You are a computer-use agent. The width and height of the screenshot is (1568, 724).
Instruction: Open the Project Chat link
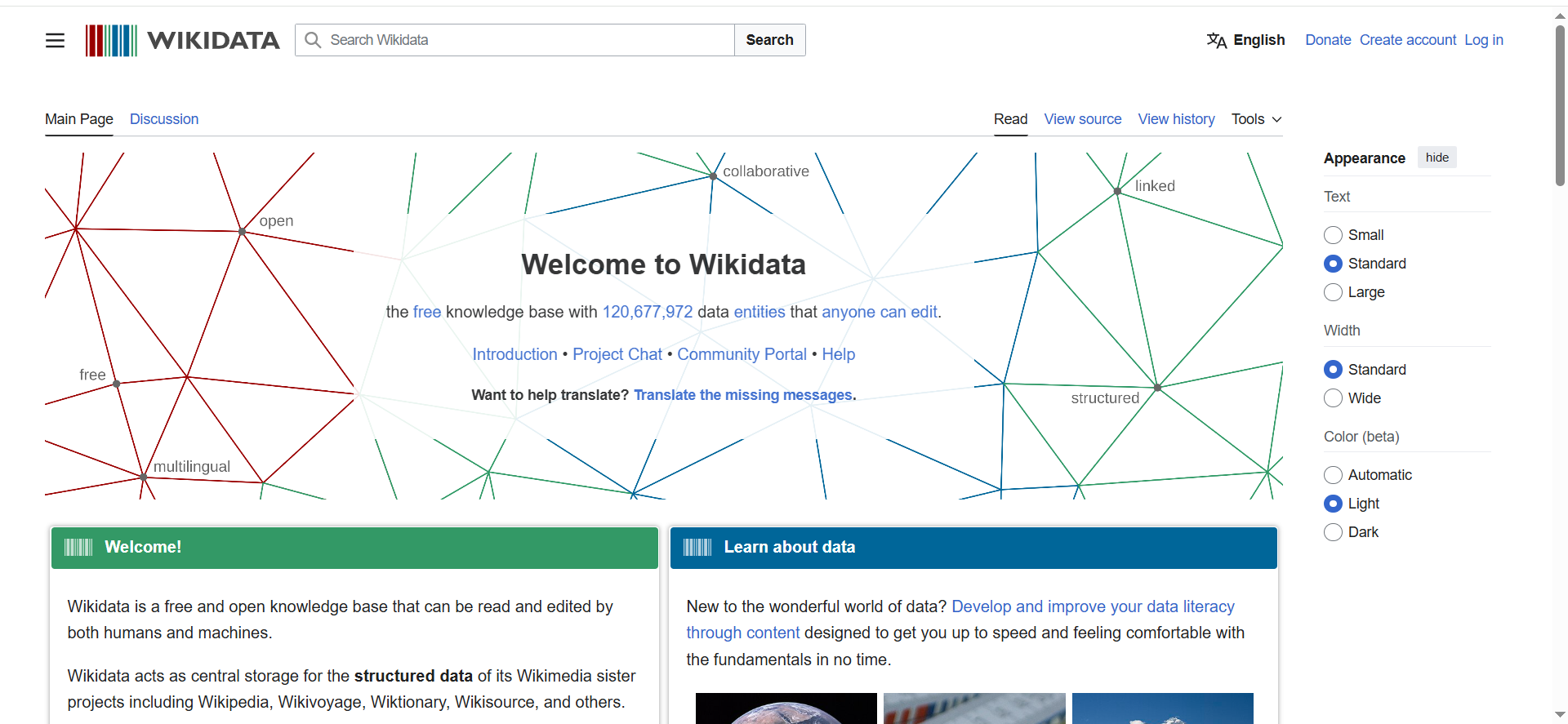(x=617, y=354)
